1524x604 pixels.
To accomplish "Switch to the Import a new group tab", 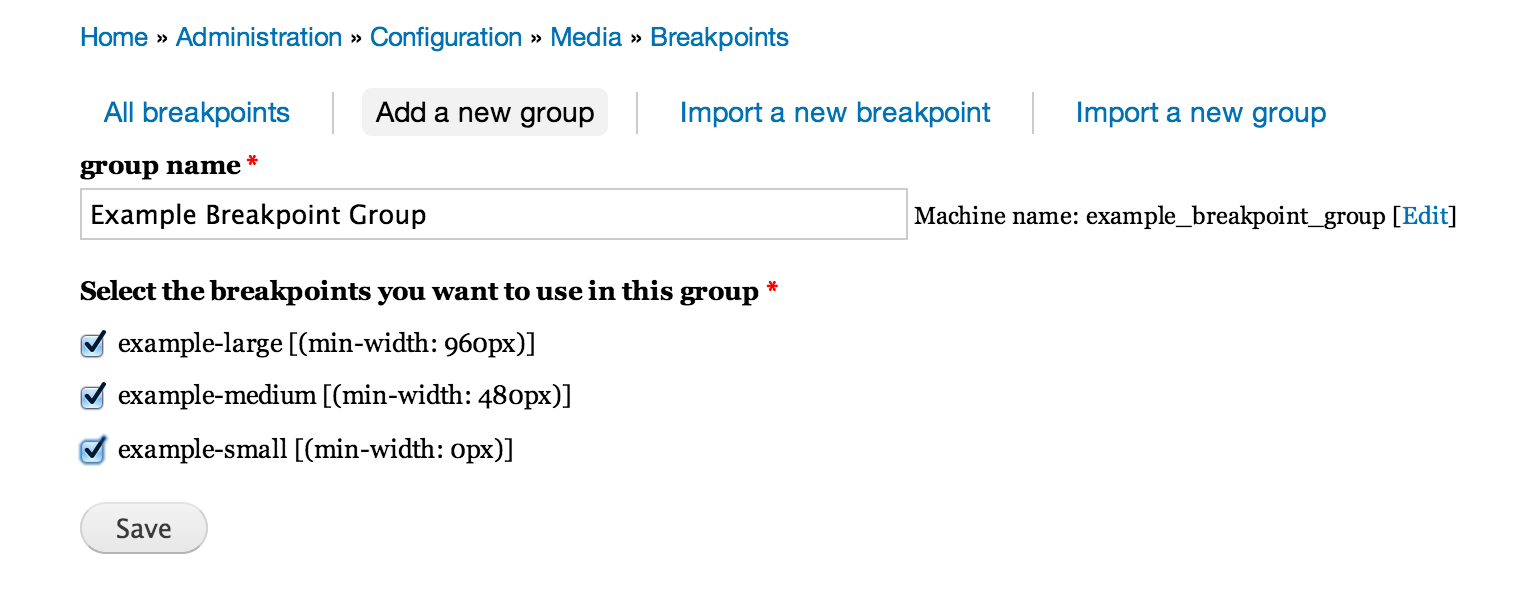I will point(1200,113).
